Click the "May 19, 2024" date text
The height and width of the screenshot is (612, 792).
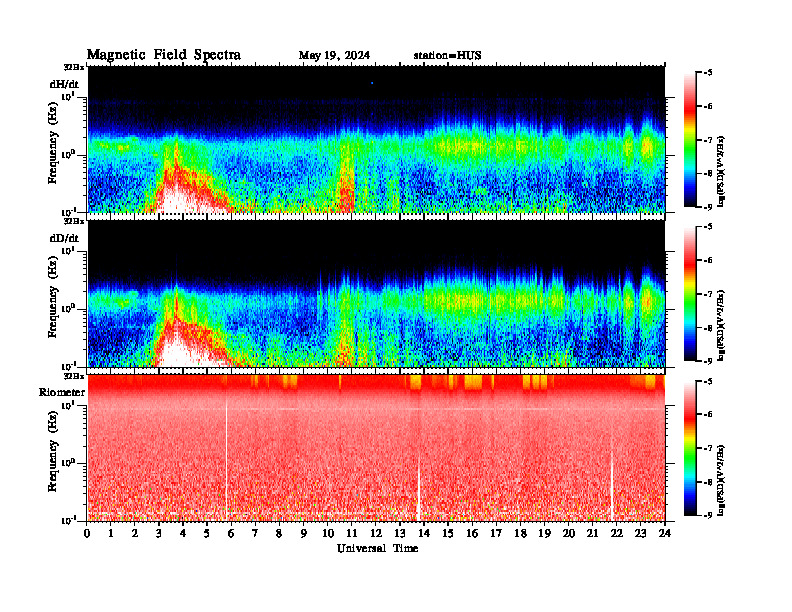tap(334, 56)
